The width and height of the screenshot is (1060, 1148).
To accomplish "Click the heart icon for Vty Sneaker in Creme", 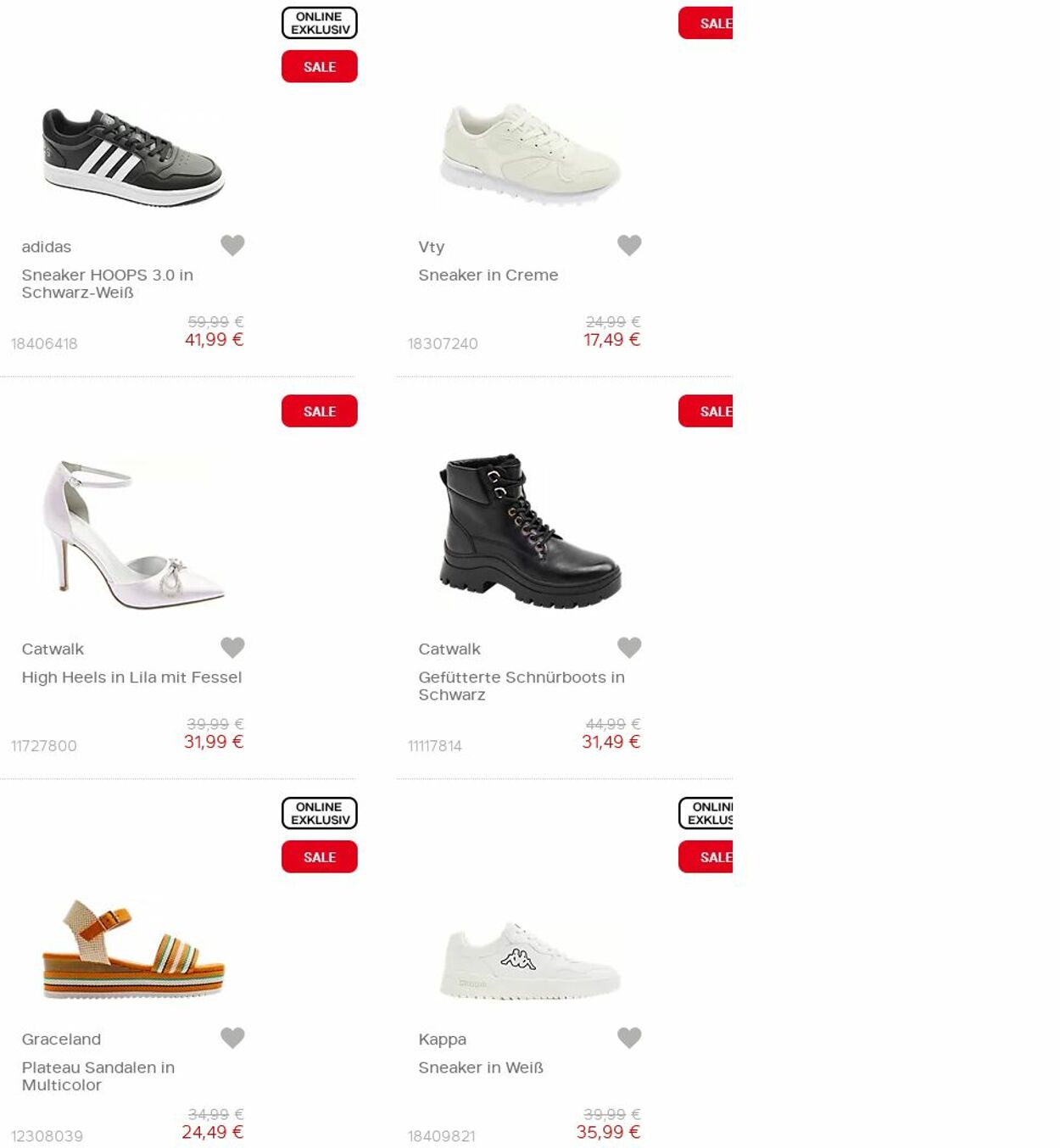I will 628,245.
